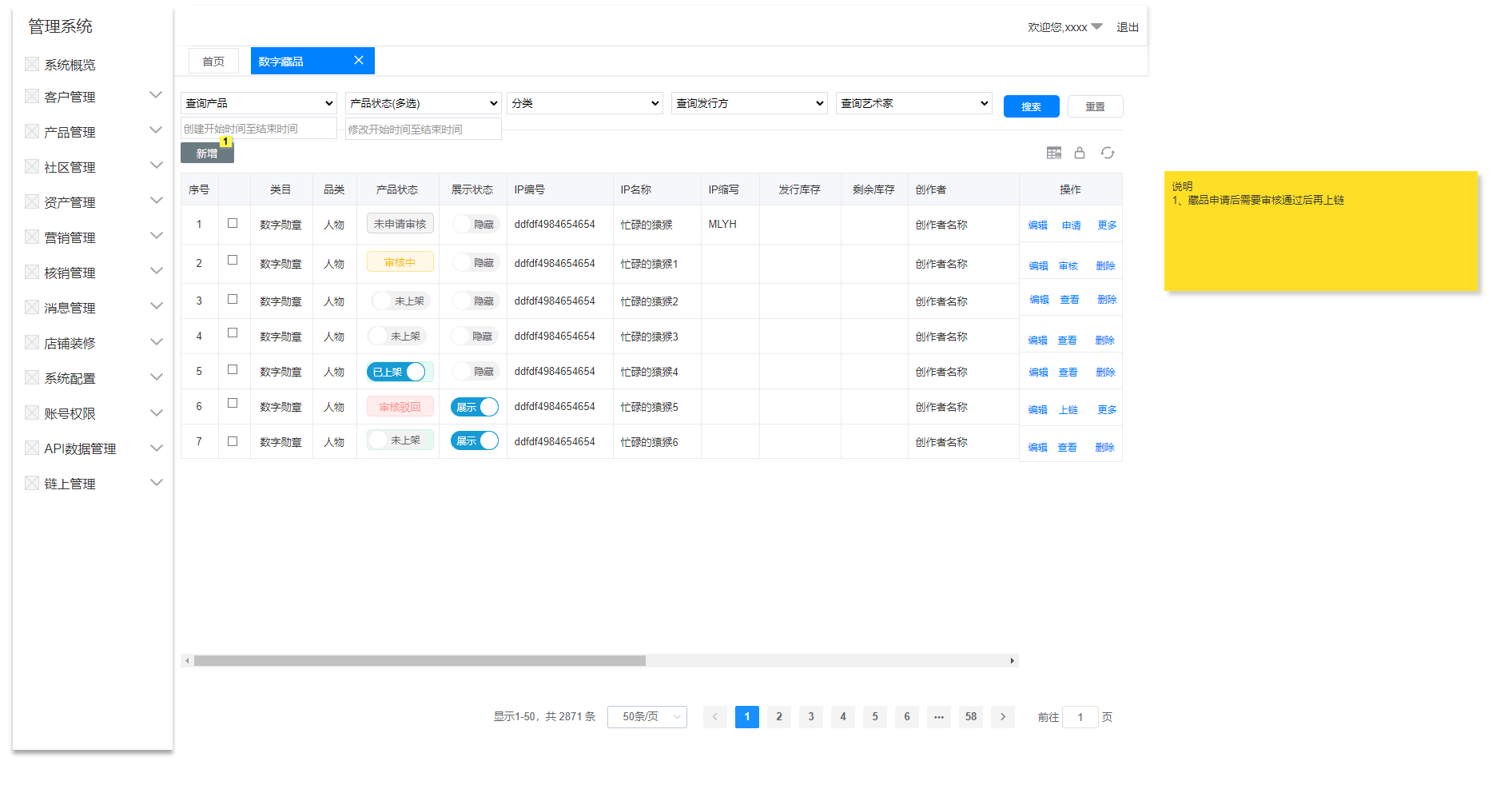The width and height of the screenshot is (1512, 797).
Task: Click the lock icon above the table
Action: pos(1080,153)
